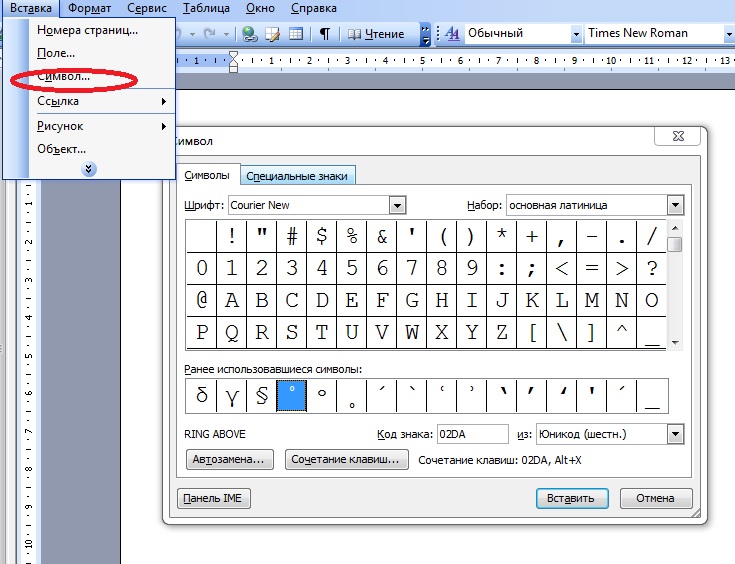Open the Чтение reading mode button
This screenshot has width=735, height=564.
(376, 34)
